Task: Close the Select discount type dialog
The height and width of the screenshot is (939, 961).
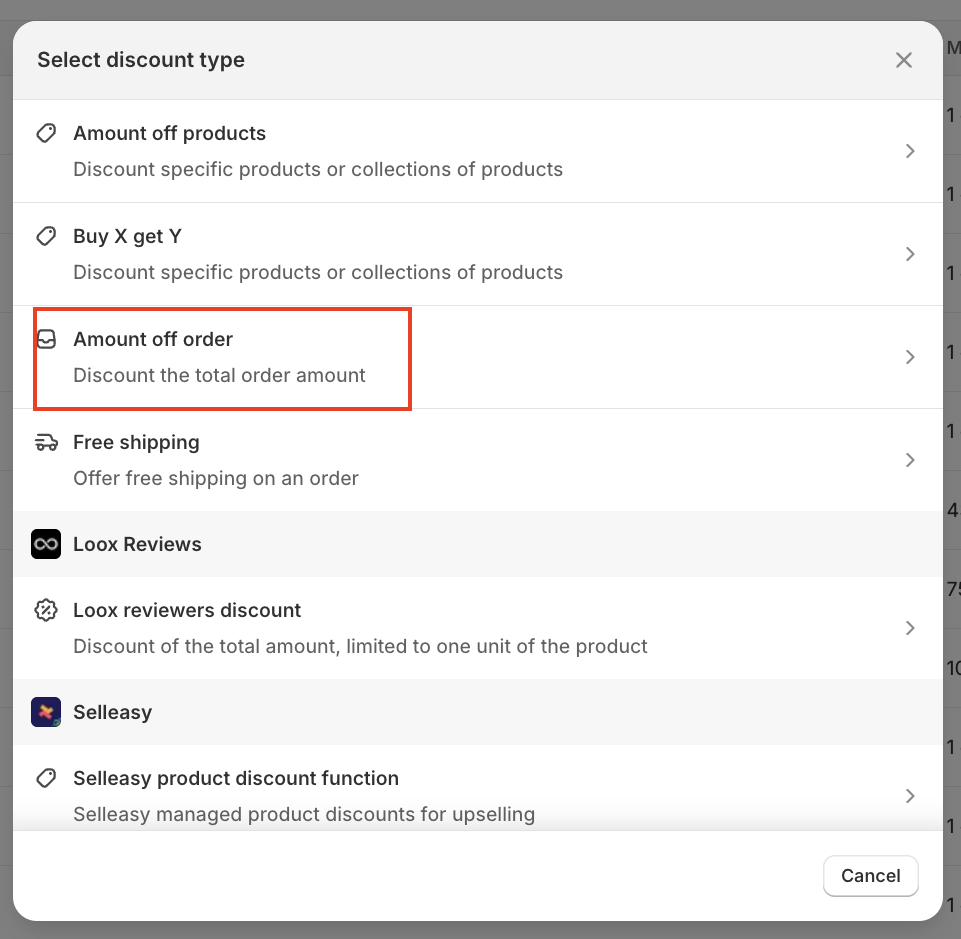Action: 904,60
